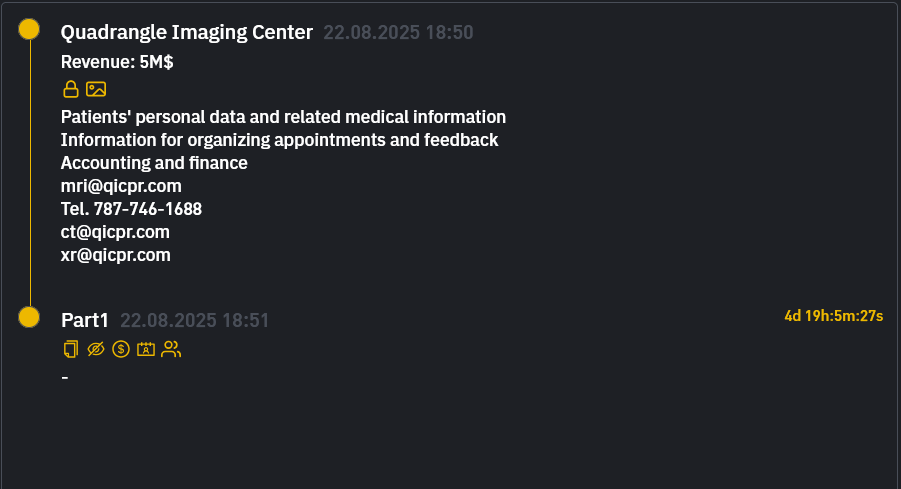Toggle the crossed-out eye icon under Part1
The image size is (901, 489).
[x=96, y=349]
